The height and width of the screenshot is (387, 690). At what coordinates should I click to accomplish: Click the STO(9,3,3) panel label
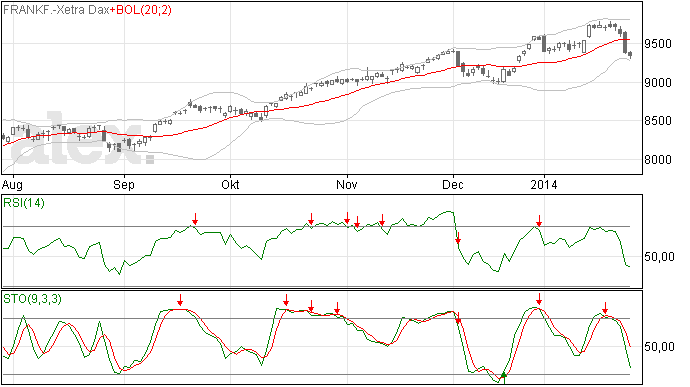32,299
